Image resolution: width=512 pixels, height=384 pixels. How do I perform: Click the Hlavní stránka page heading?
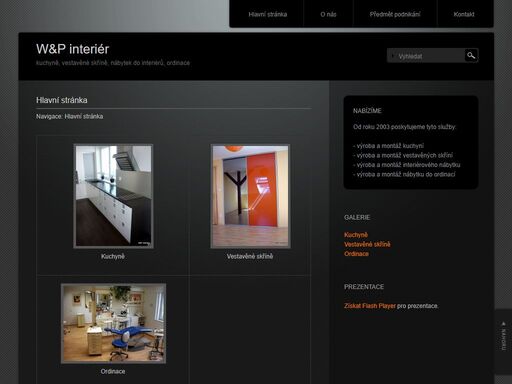point(62,100)
